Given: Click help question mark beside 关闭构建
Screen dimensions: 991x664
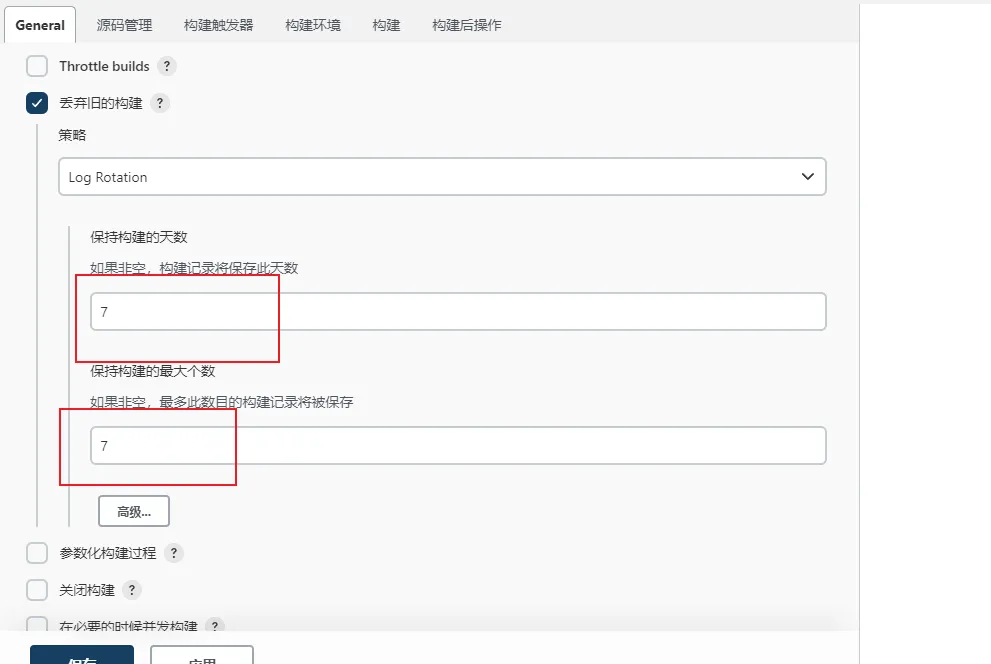Looking at the screenshot, I should pyautogui.click(x=132, y=590).
